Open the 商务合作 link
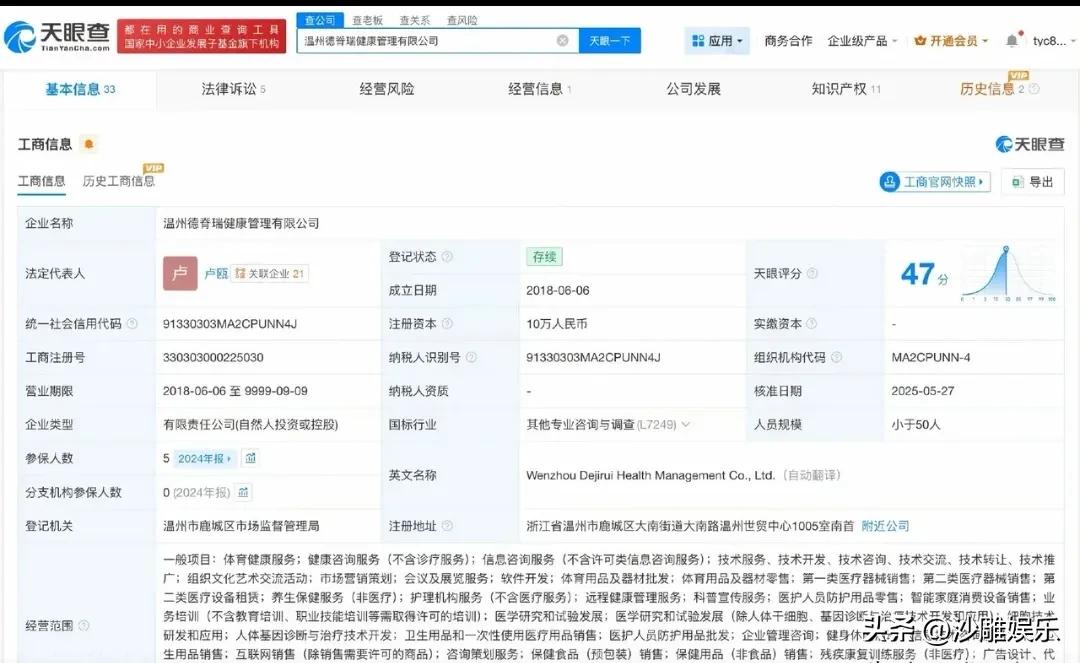Viewport: 1080px width, 663px height. pos(789,41)
